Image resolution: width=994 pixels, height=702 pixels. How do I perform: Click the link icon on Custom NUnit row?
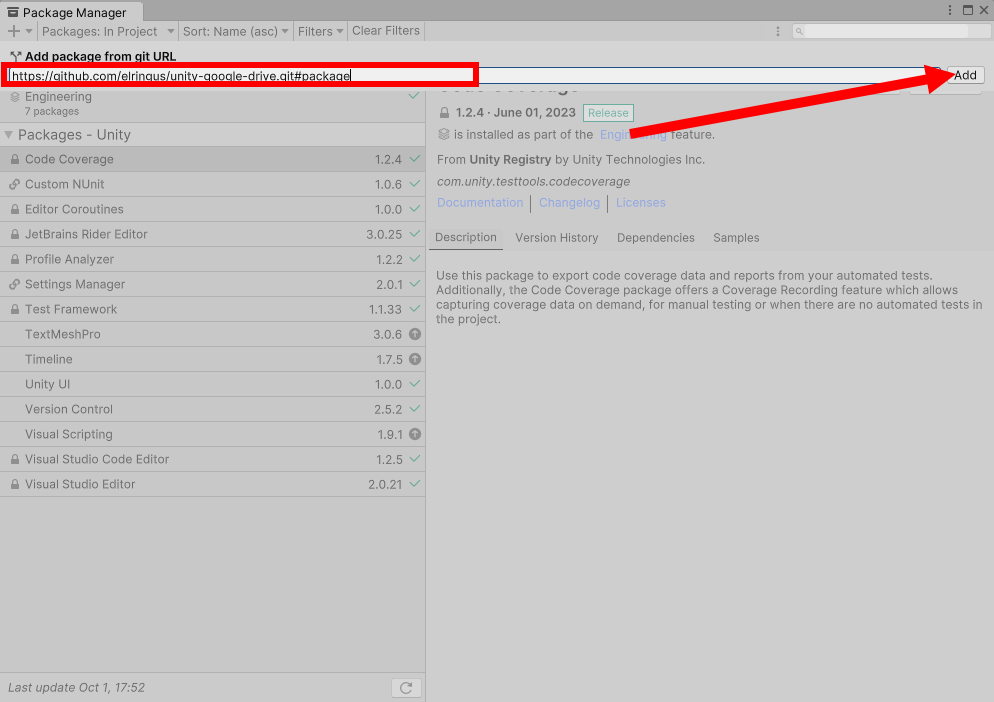click(15, 185)
